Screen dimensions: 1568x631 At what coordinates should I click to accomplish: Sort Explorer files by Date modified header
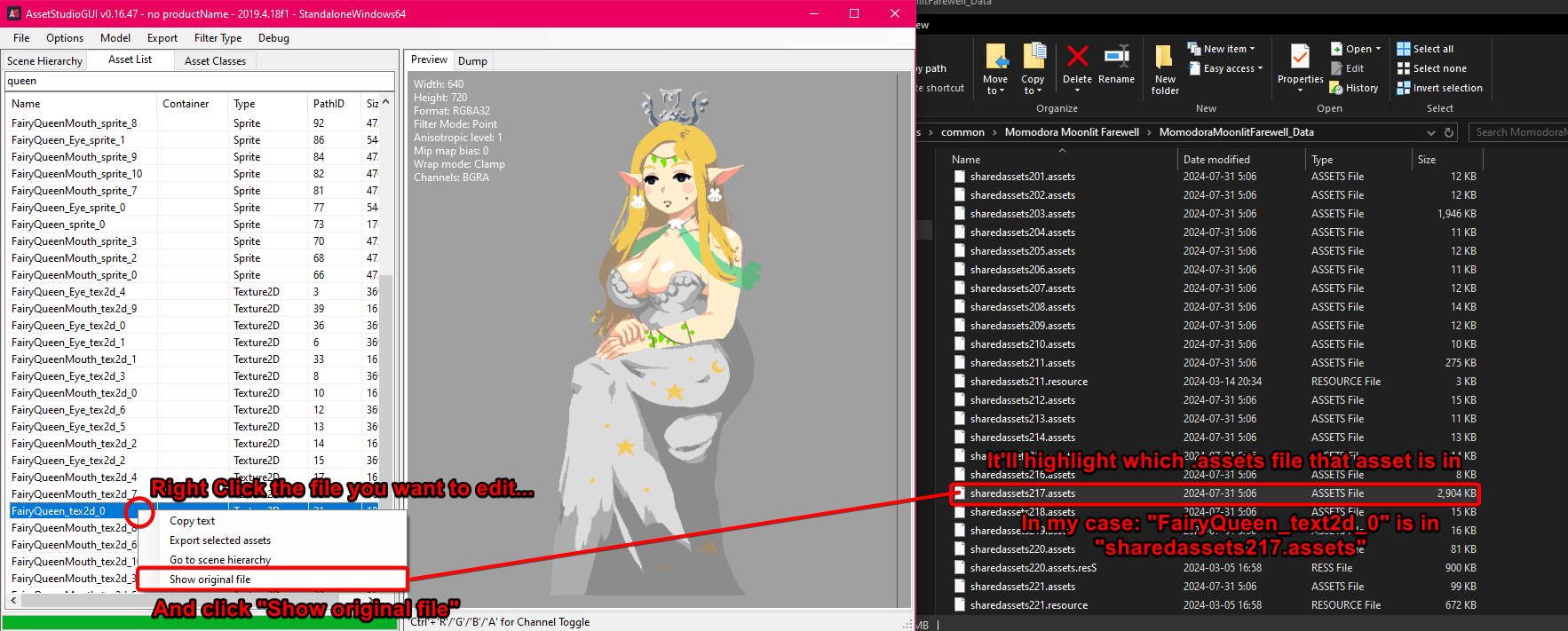point(1241,160)
